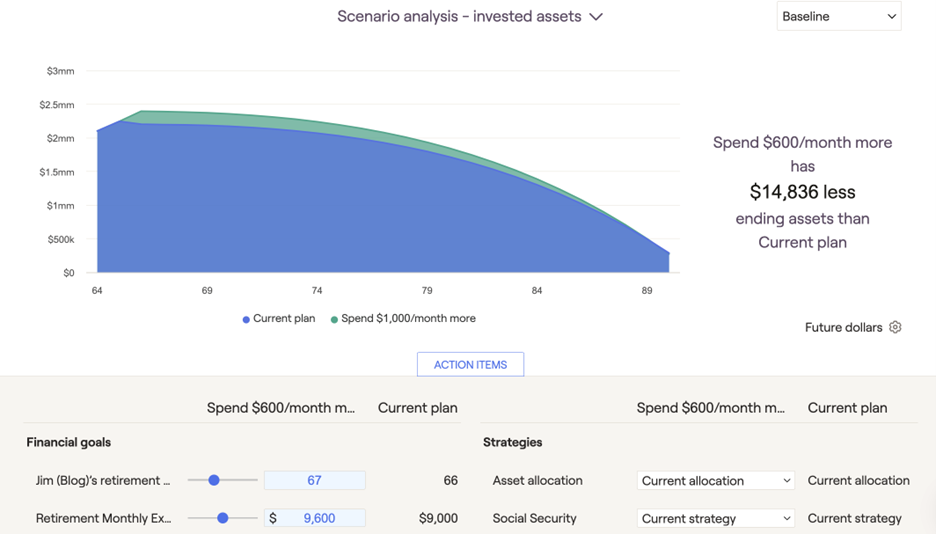Click the Retirement Monthly Expenses slider handle
This screenshot has width=936, height=534.
tap(223, 519)
